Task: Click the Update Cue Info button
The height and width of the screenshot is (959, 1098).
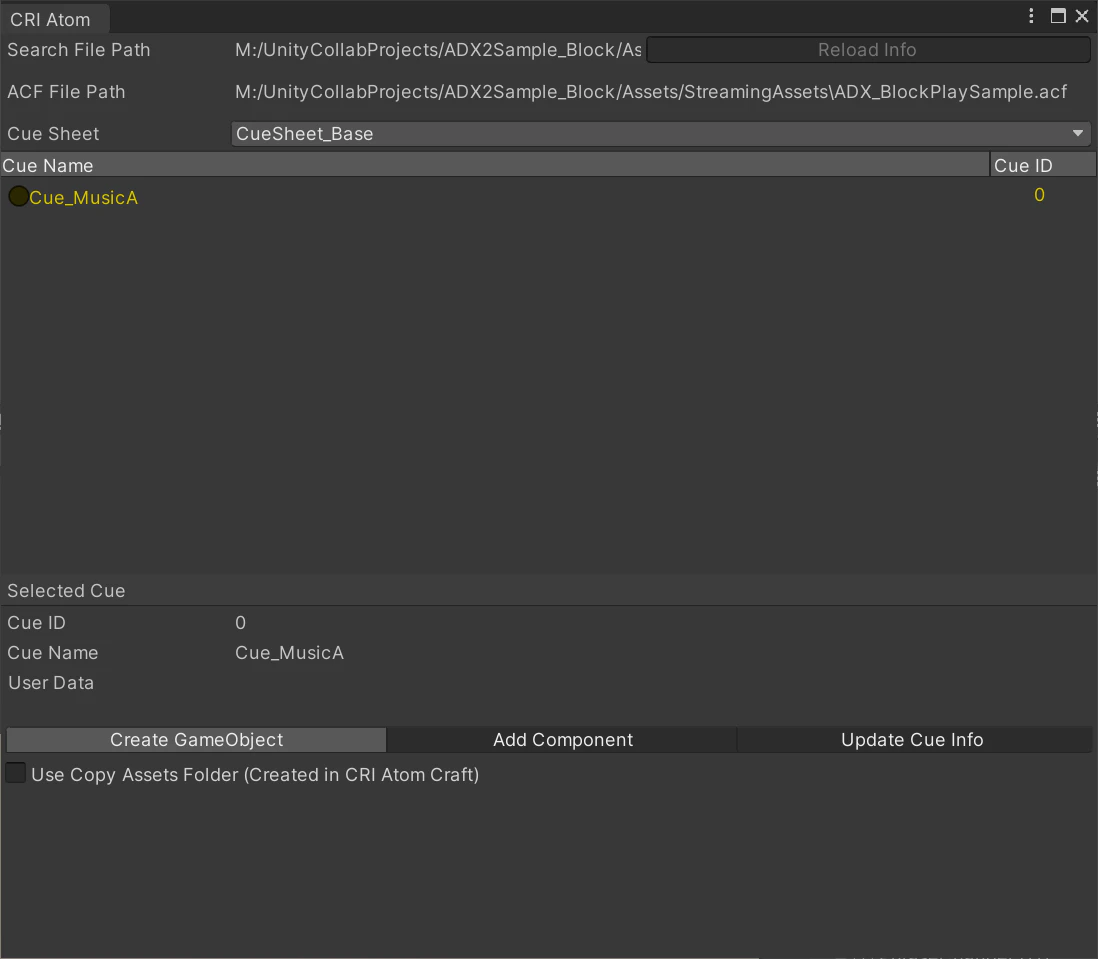Action: 912,740
